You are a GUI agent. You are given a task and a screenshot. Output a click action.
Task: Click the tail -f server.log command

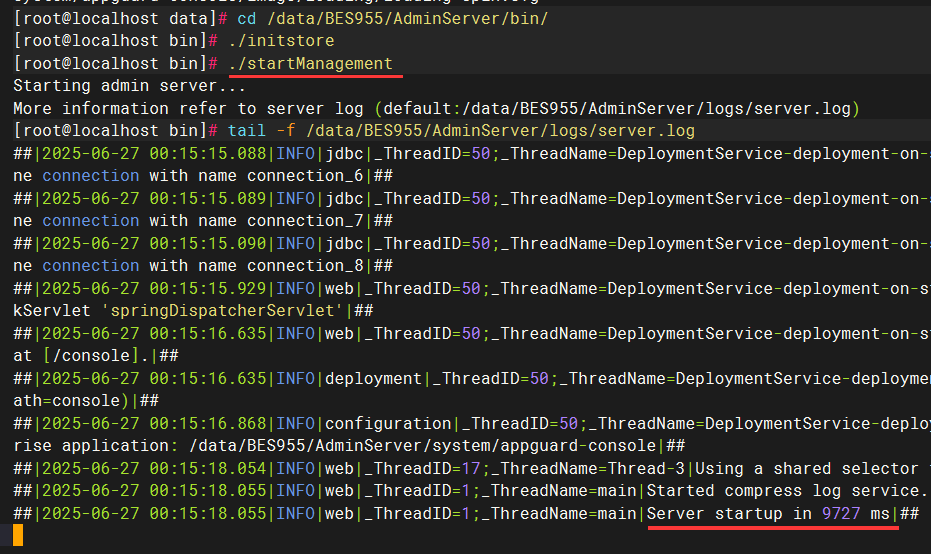coord(460,131)
